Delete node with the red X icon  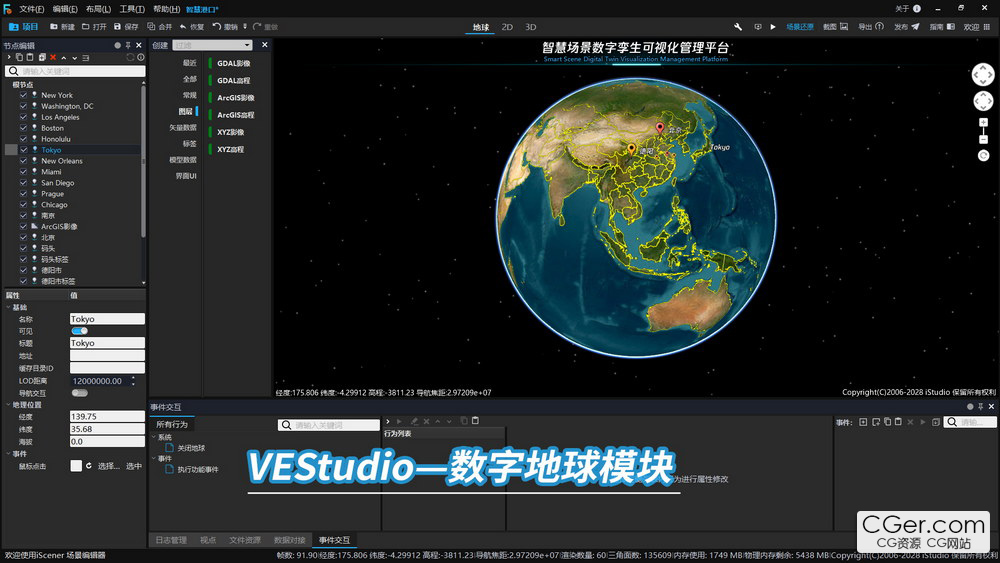coord(53,57)
